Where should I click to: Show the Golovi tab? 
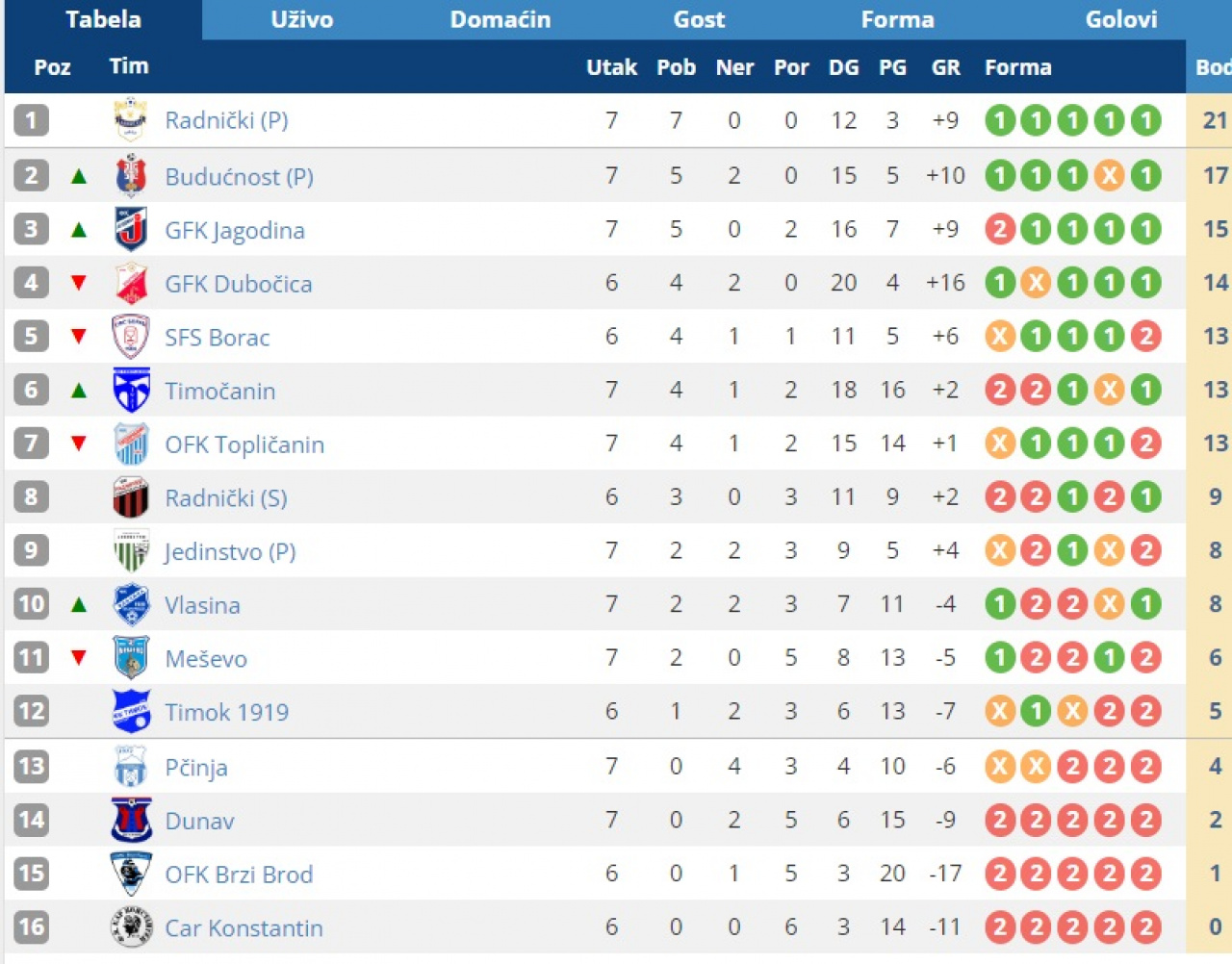pos(1121,19)
